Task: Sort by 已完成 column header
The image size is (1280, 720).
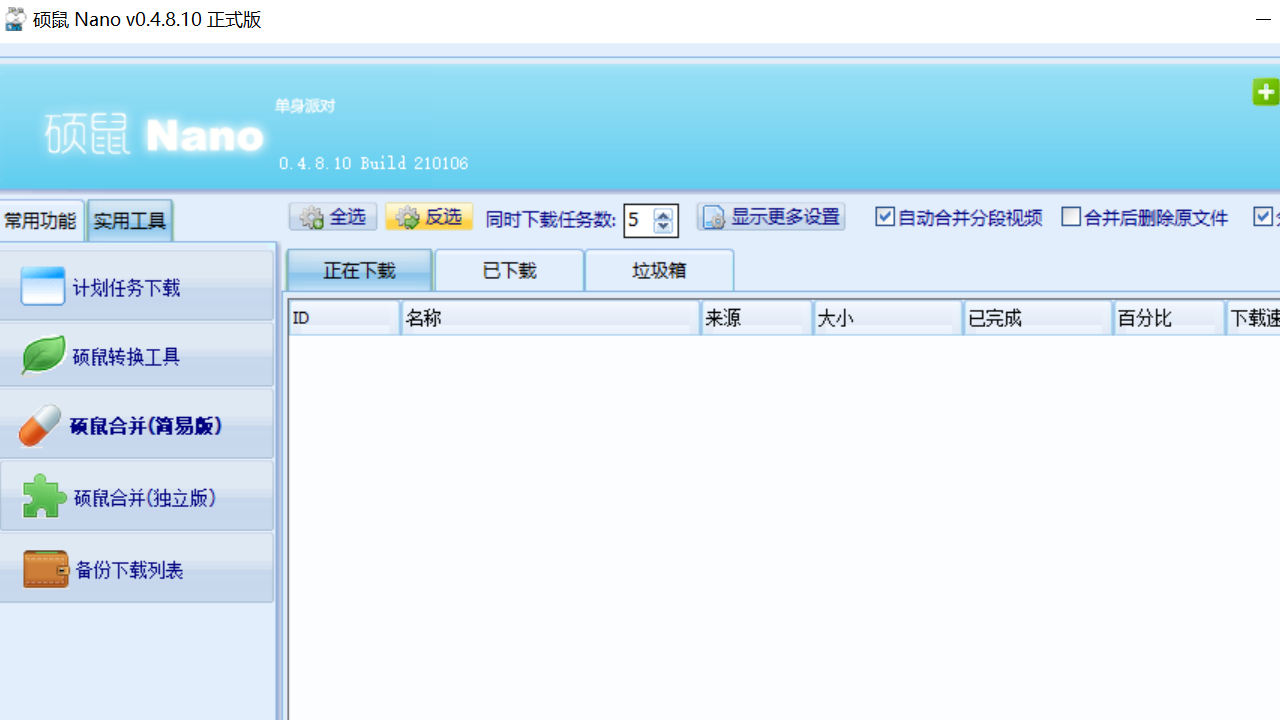Action: [x=1038, y=318]
